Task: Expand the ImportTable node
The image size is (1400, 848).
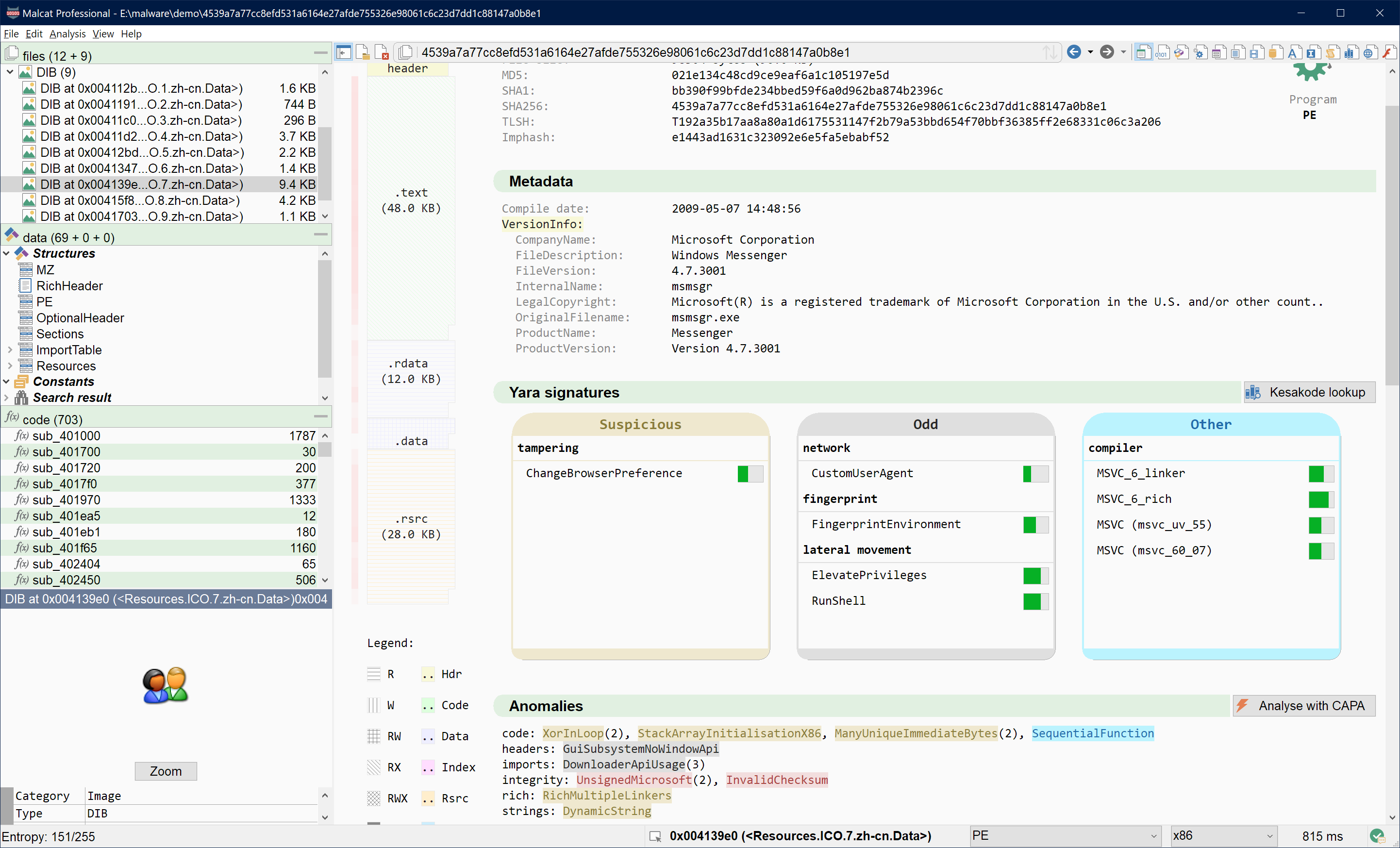Action: pos(10,350)
